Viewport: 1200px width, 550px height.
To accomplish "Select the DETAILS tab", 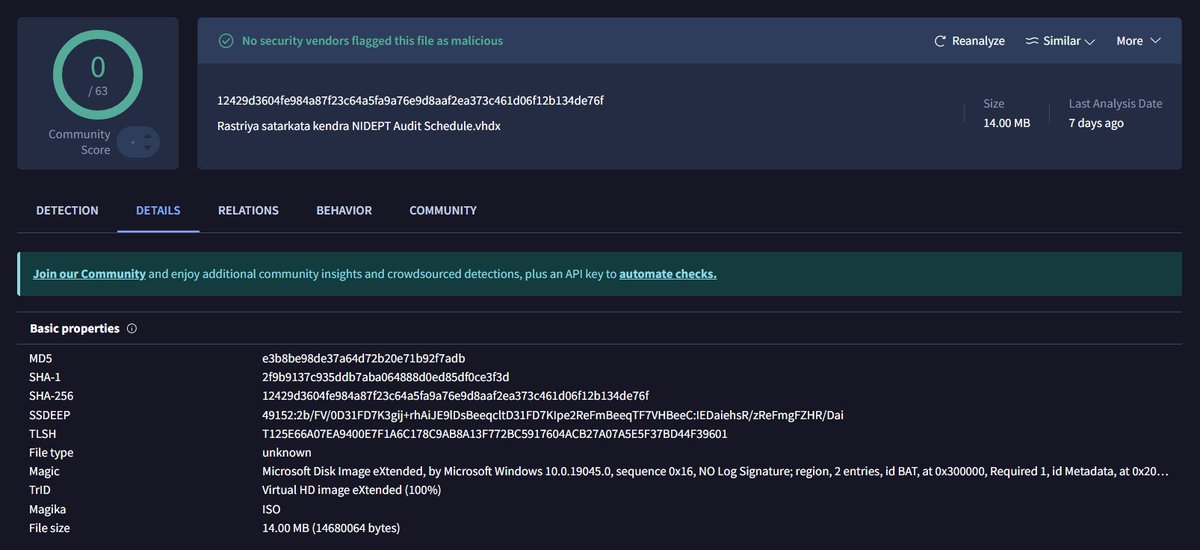I will point(158,211).
